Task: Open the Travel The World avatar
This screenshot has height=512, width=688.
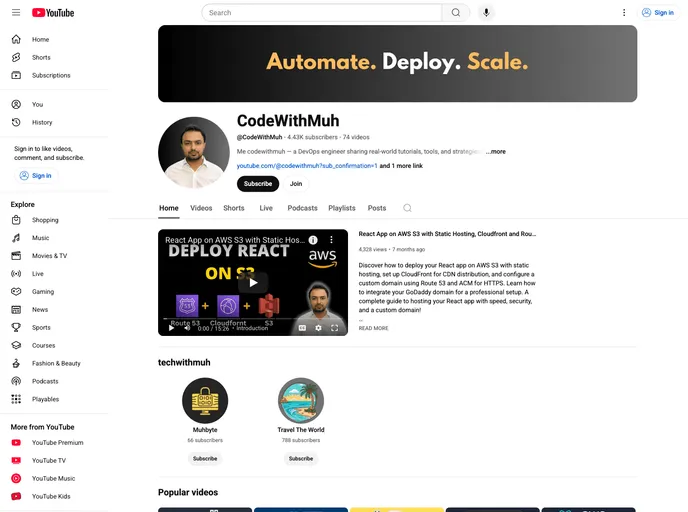Action: [x=301, y=401]
